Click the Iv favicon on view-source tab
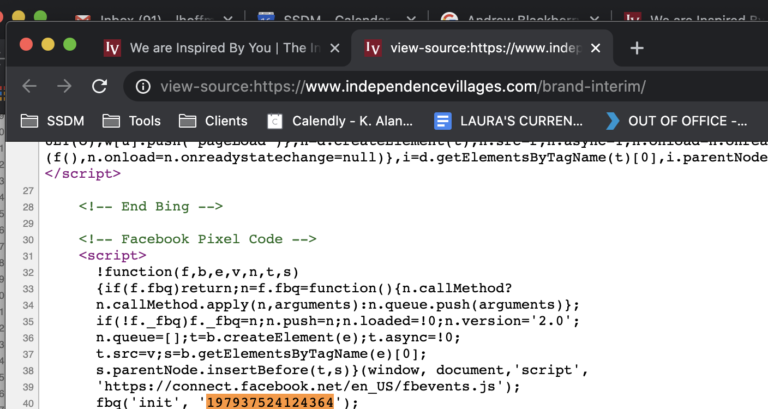 coord(373,48)
